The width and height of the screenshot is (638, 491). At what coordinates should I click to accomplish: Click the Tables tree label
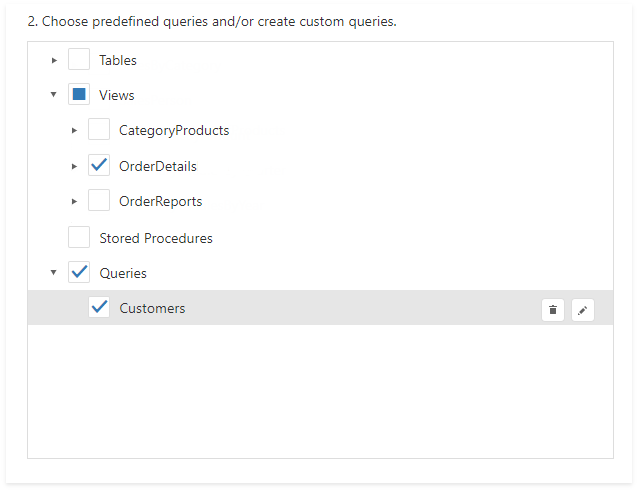click(118, 60)
